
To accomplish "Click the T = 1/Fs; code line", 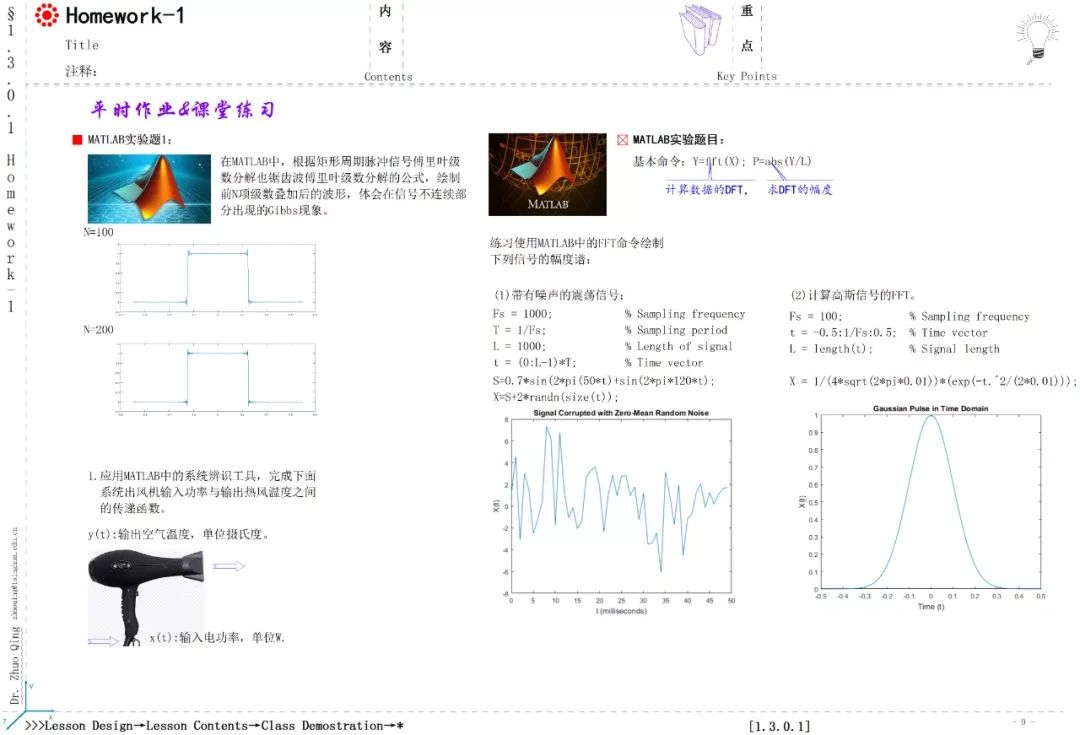I will coord(519,330).
